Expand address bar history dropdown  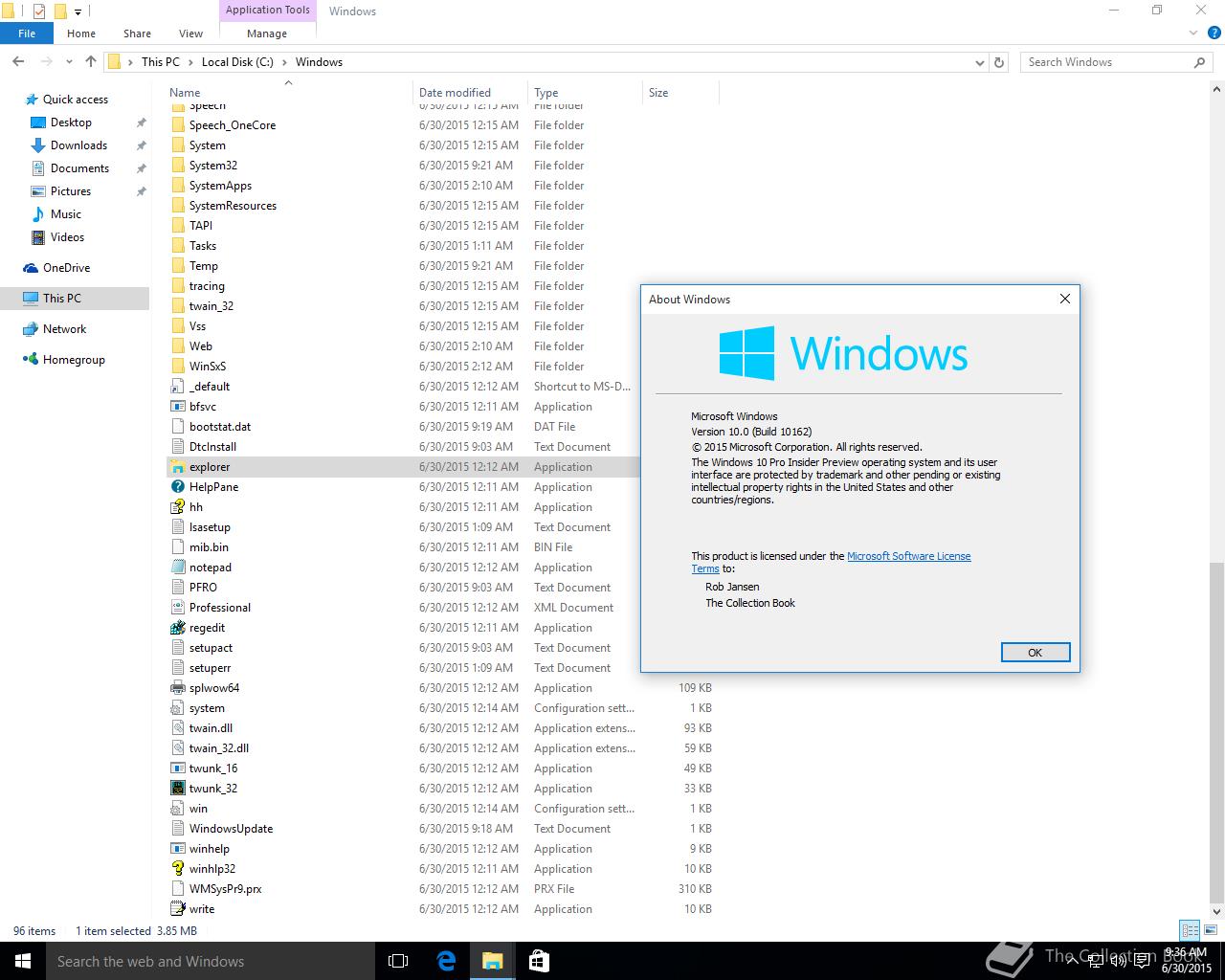pyautogui.click(x=979, y=62)
